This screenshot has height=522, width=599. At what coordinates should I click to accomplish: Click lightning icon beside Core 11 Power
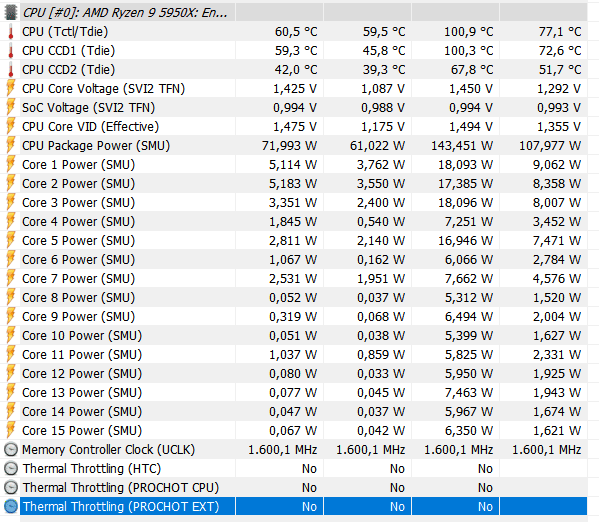point(11,354)
